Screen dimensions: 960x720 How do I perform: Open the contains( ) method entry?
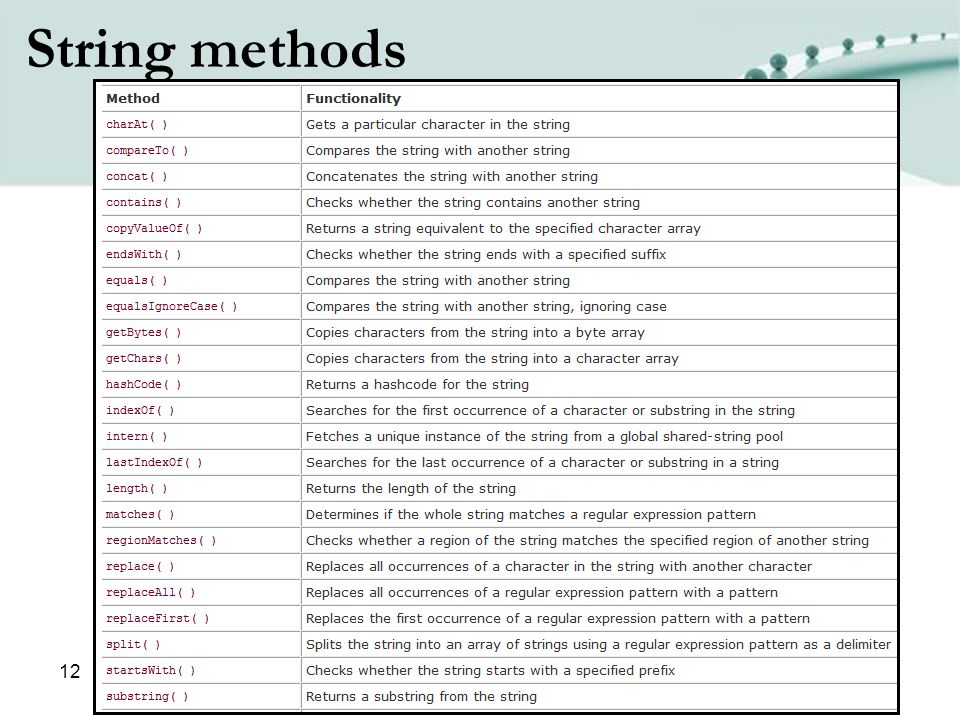[143, 203]
